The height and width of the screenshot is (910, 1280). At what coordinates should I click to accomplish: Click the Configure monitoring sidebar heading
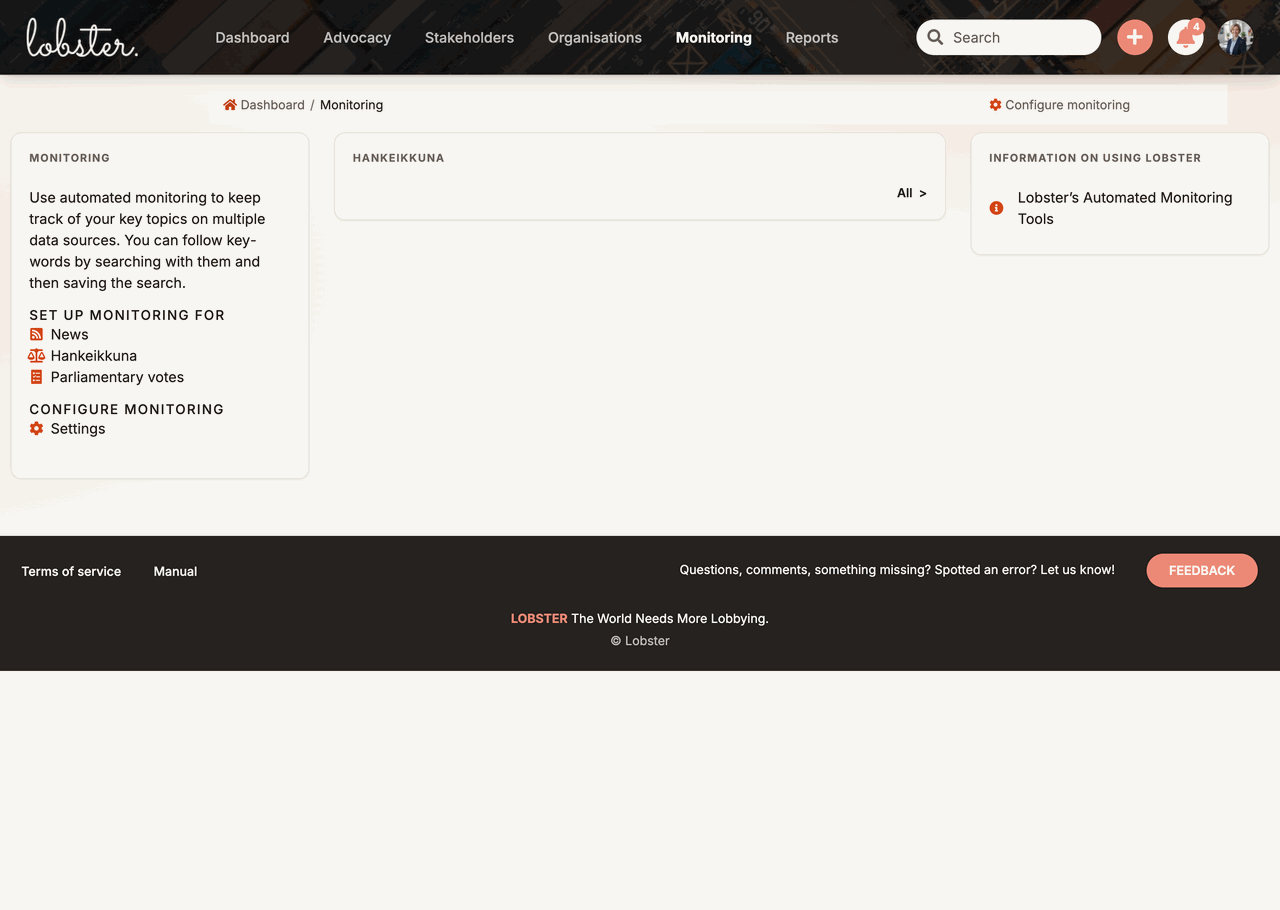126,409
